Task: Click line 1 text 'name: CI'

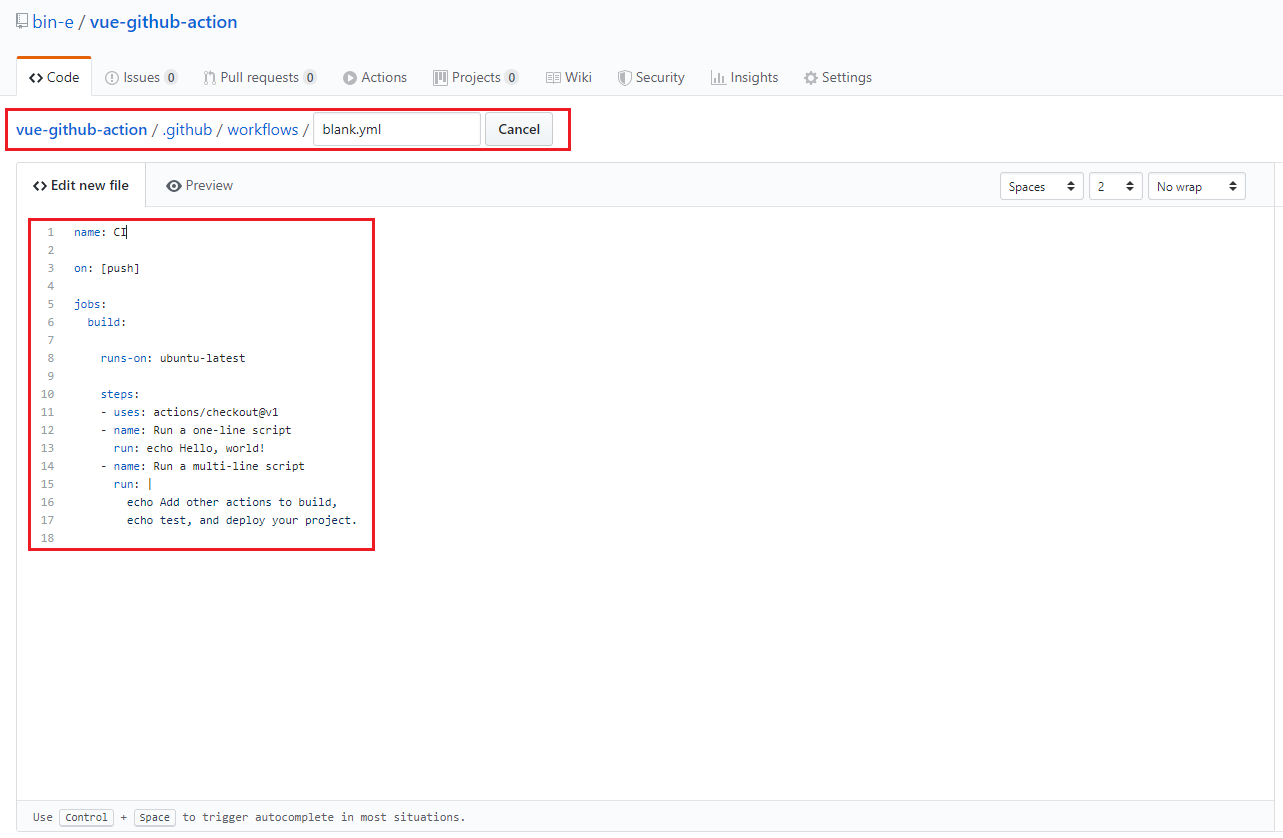Action: pyautogui.click(x=100, y=232)
